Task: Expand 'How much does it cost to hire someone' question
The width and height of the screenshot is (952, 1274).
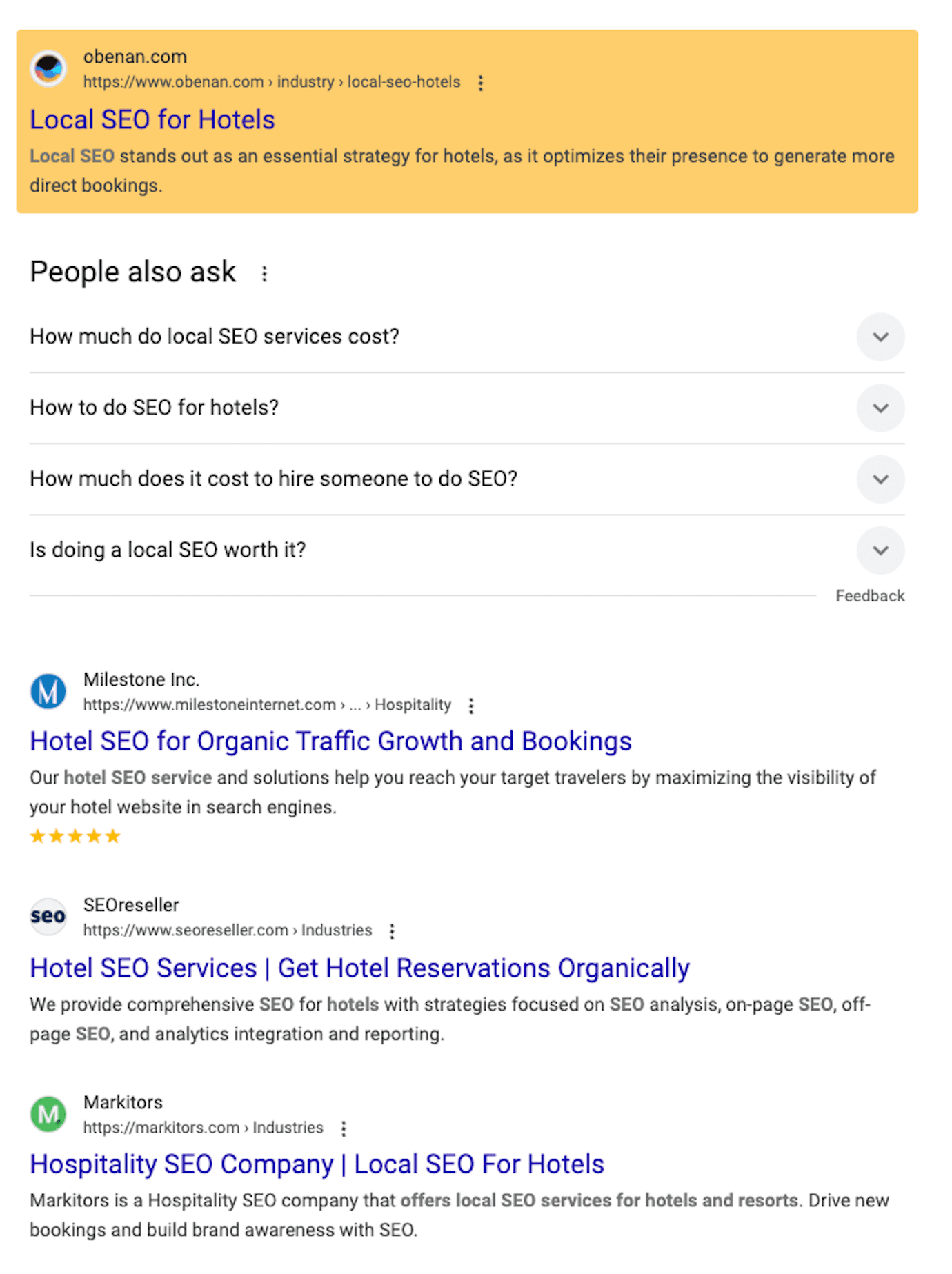Action: (x=880, y=479)
